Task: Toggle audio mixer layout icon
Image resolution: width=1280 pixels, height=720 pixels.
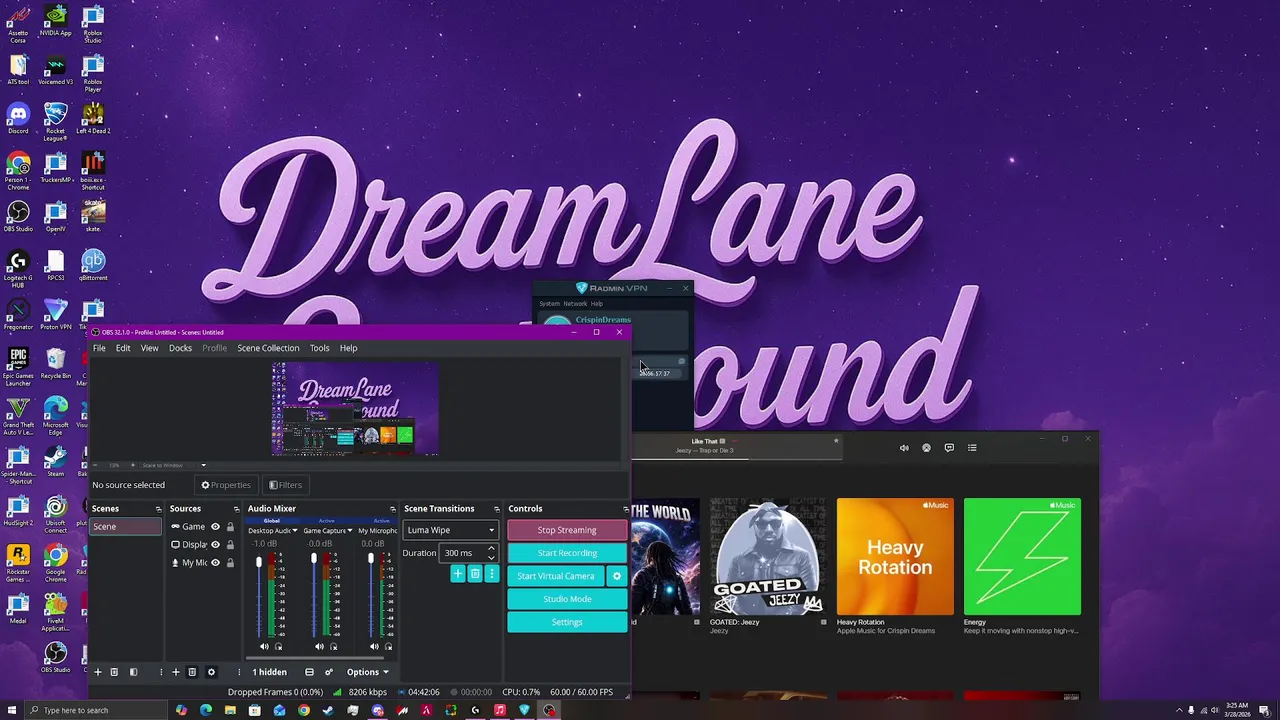Action: click(309, 672)
